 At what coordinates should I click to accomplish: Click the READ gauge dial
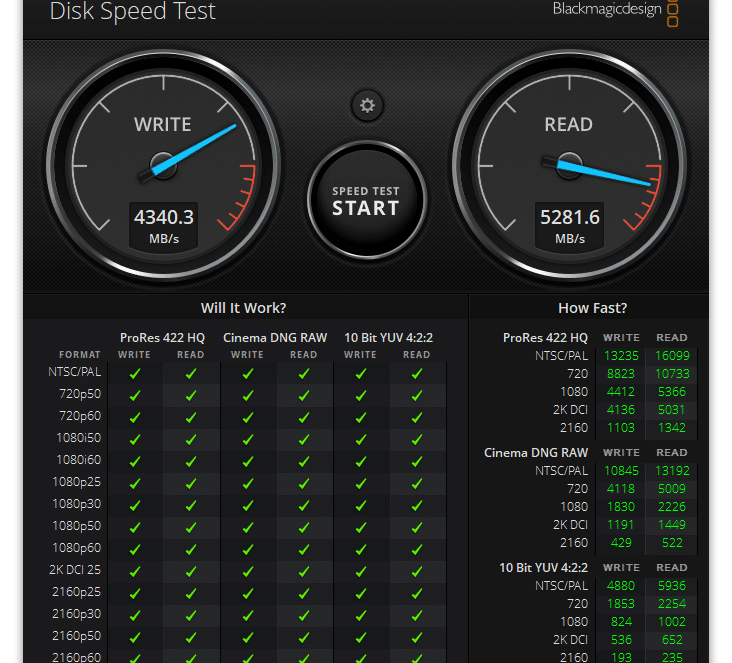click(570, 165)
